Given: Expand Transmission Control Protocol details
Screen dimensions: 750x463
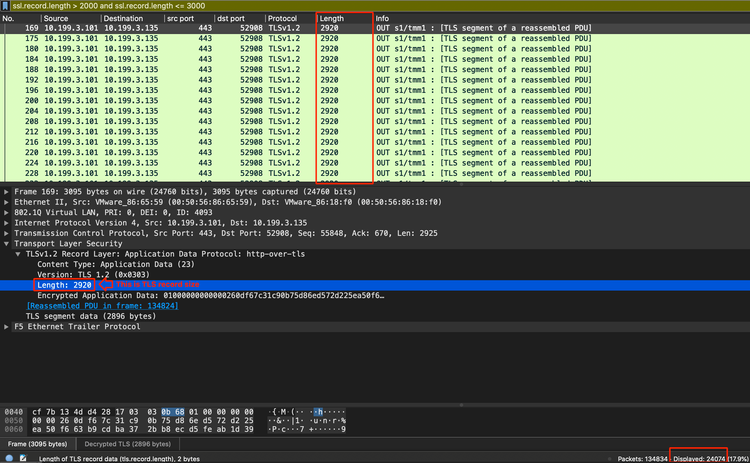Looking at the screenshot, I should click(x=7, y=233).
